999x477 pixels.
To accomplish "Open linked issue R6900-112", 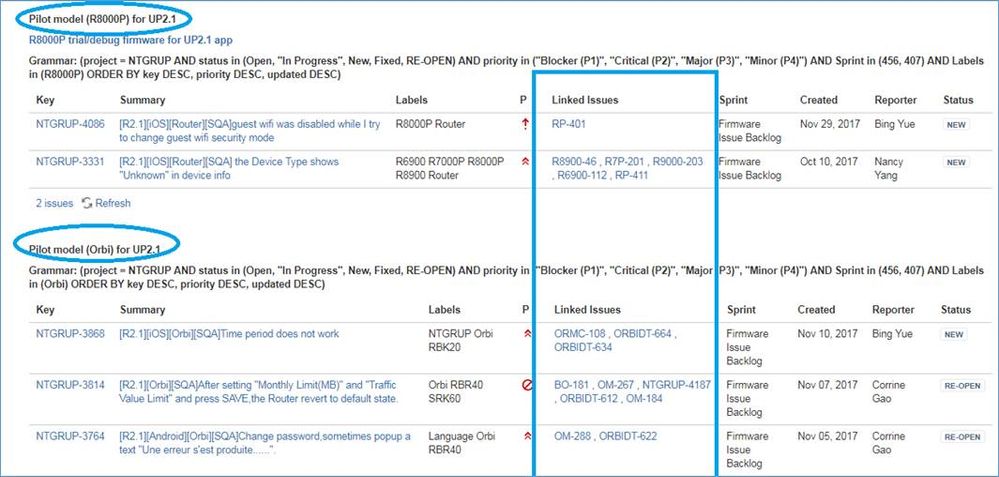I will point(582,175).
